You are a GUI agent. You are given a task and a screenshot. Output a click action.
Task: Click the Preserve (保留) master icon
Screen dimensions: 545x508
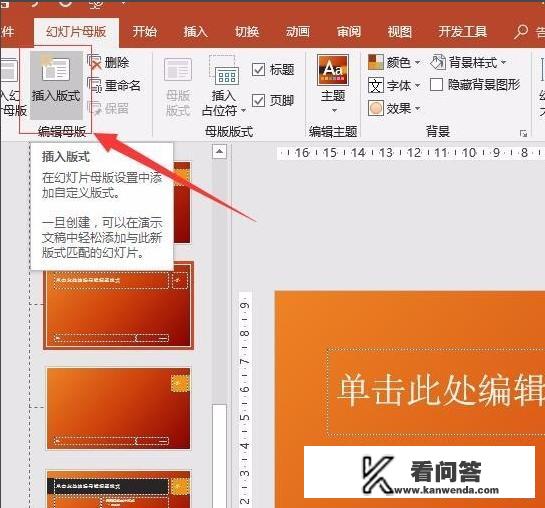[94, 108]
